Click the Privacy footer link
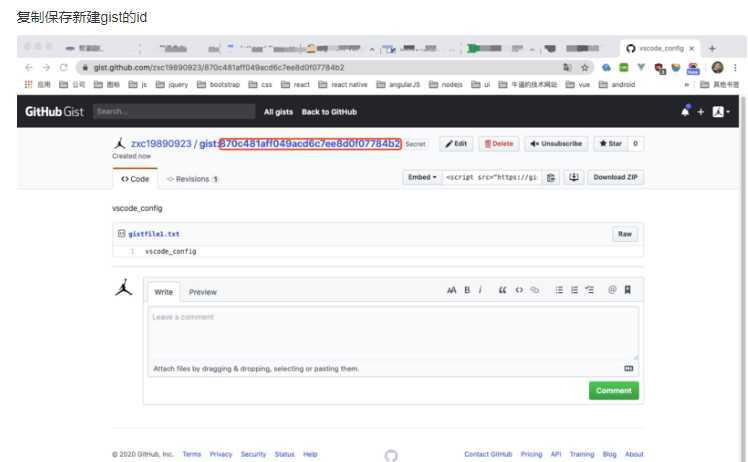This screenshot has width=748, height=462. [x=221, y=454]
